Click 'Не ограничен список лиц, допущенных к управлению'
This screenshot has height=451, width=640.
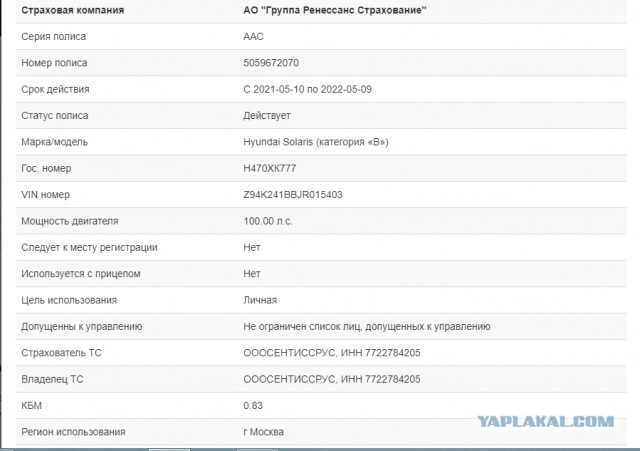pyautogui.click(x=367, y=327)
